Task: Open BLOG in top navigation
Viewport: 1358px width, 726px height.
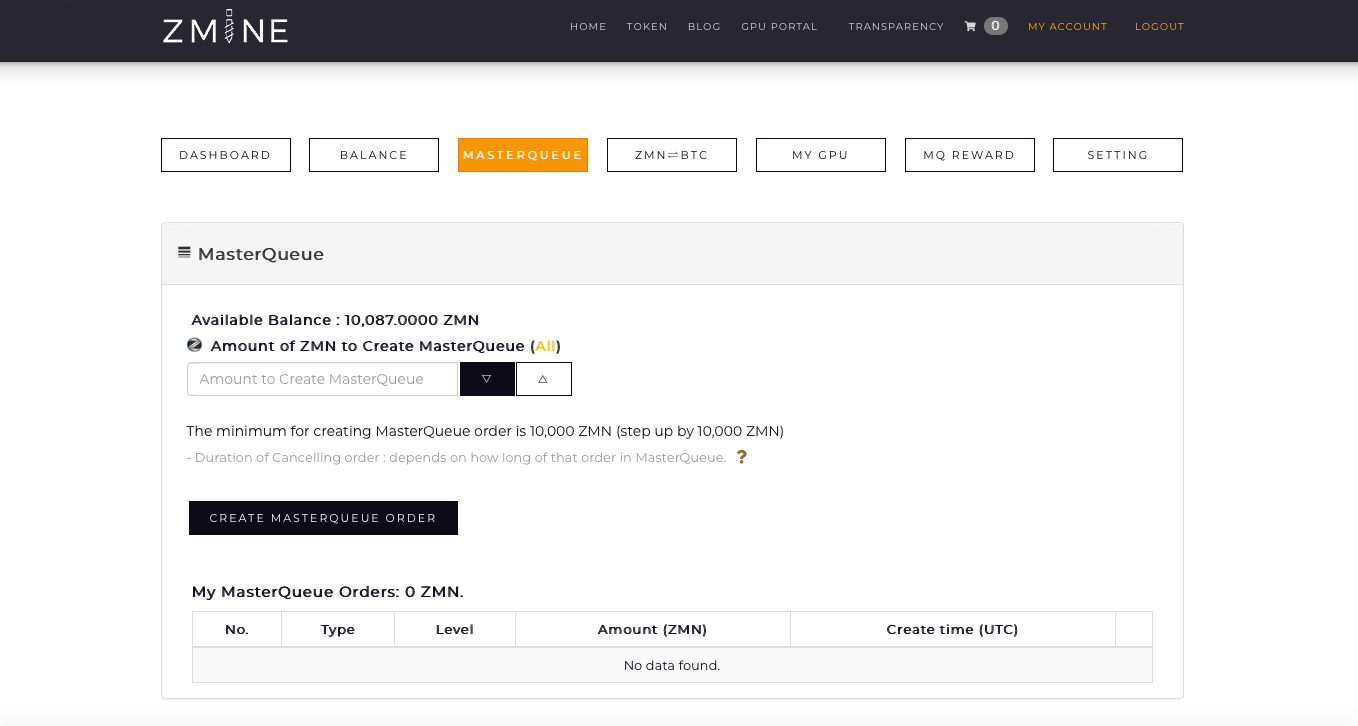Action: [704, 27]
